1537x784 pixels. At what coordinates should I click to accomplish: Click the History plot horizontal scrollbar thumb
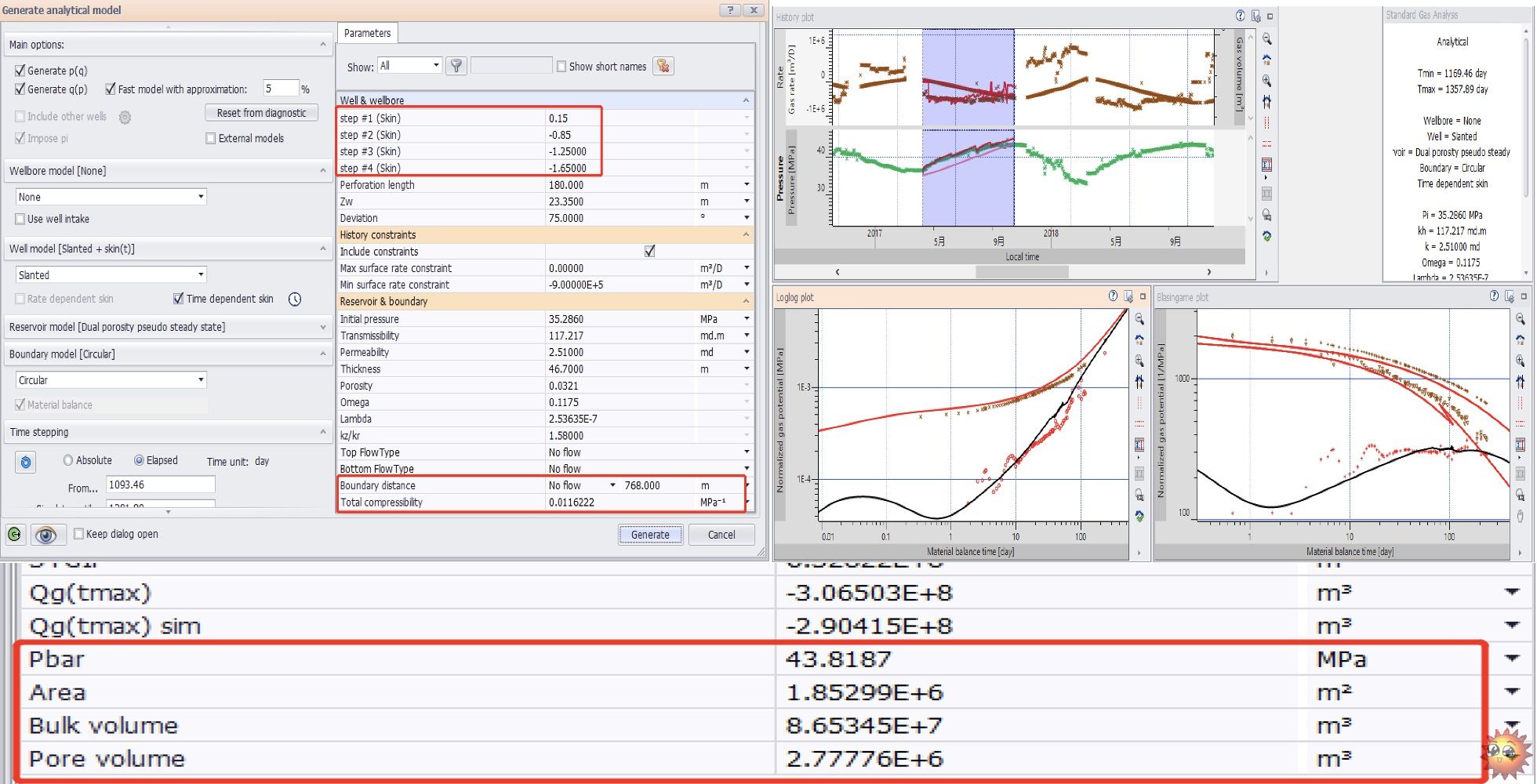point(1022,272)
